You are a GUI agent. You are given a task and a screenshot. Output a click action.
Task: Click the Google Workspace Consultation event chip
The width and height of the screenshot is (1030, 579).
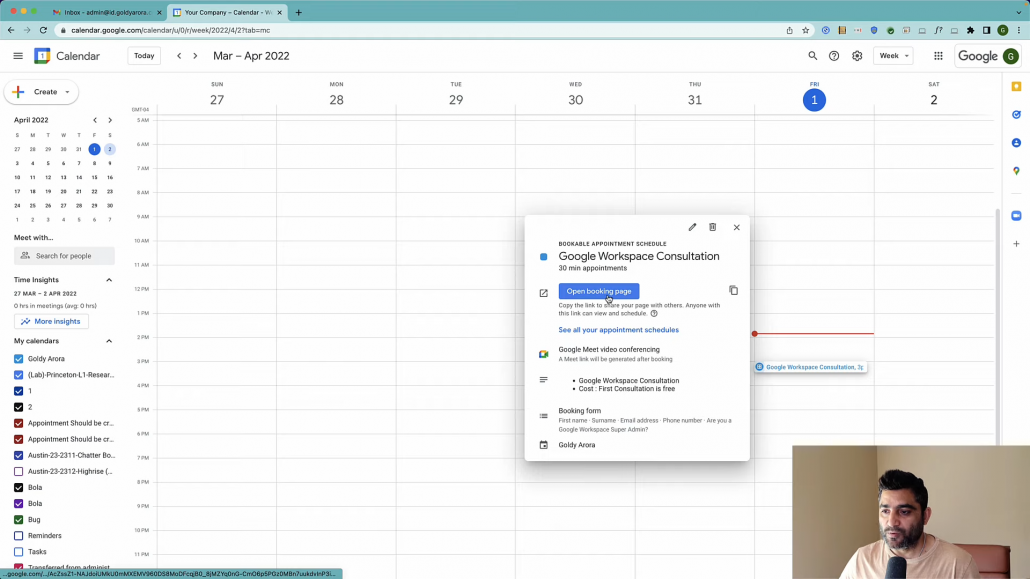(809, 367)
